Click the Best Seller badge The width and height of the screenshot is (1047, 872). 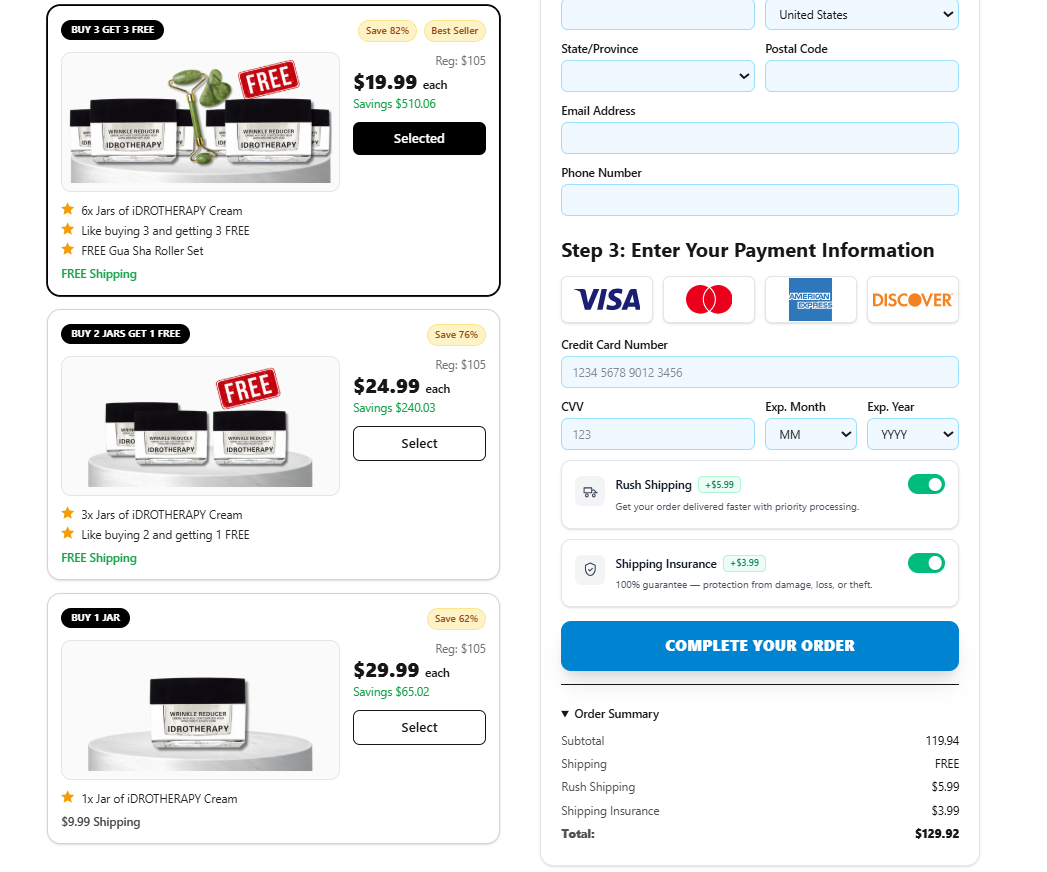point(455,31)
